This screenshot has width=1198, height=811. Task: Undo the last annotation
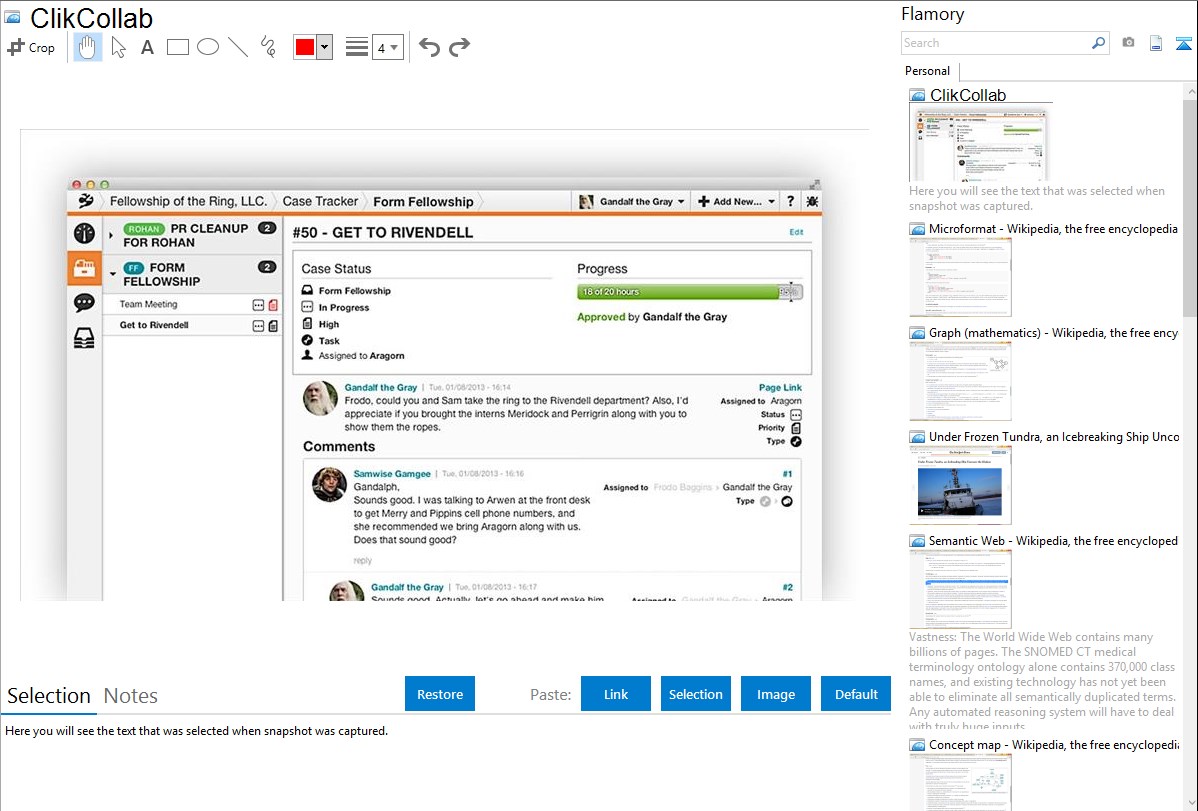429,47
